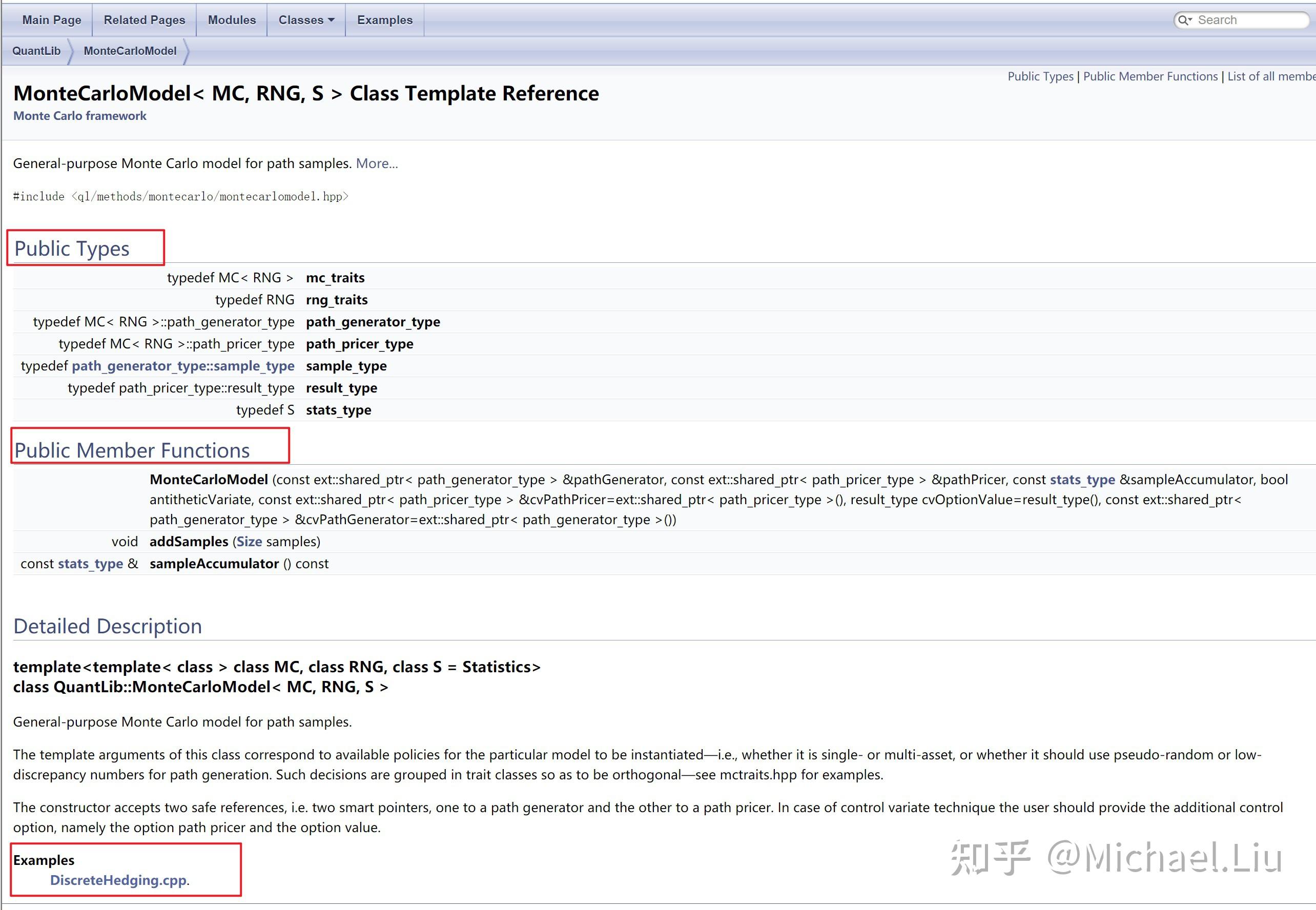Click the More... description link
Image resolution: width=1316 pixels, height=910 pixels.
[x=377, y=163]
